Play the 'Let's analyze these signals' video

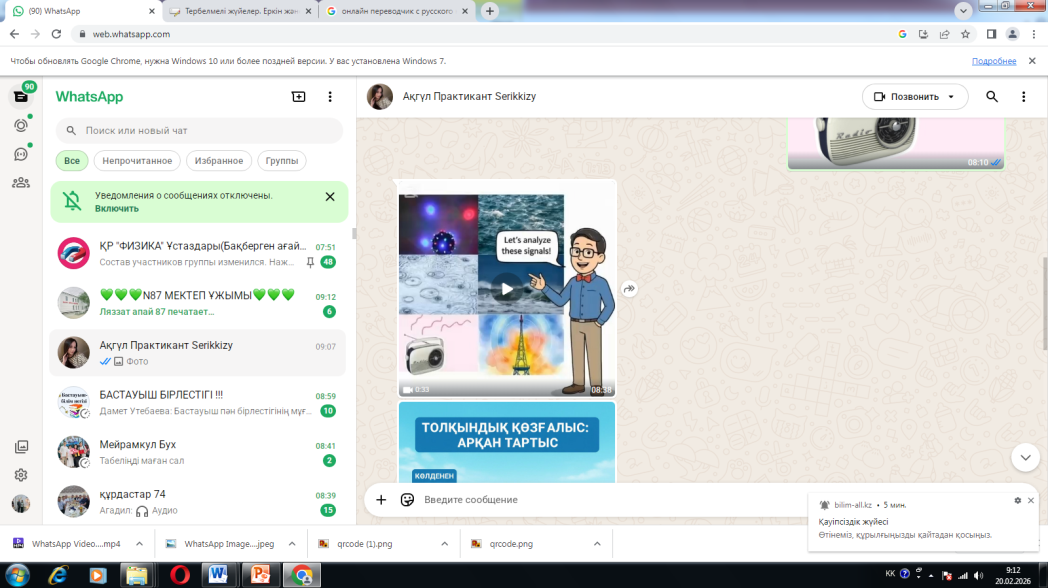507,289
